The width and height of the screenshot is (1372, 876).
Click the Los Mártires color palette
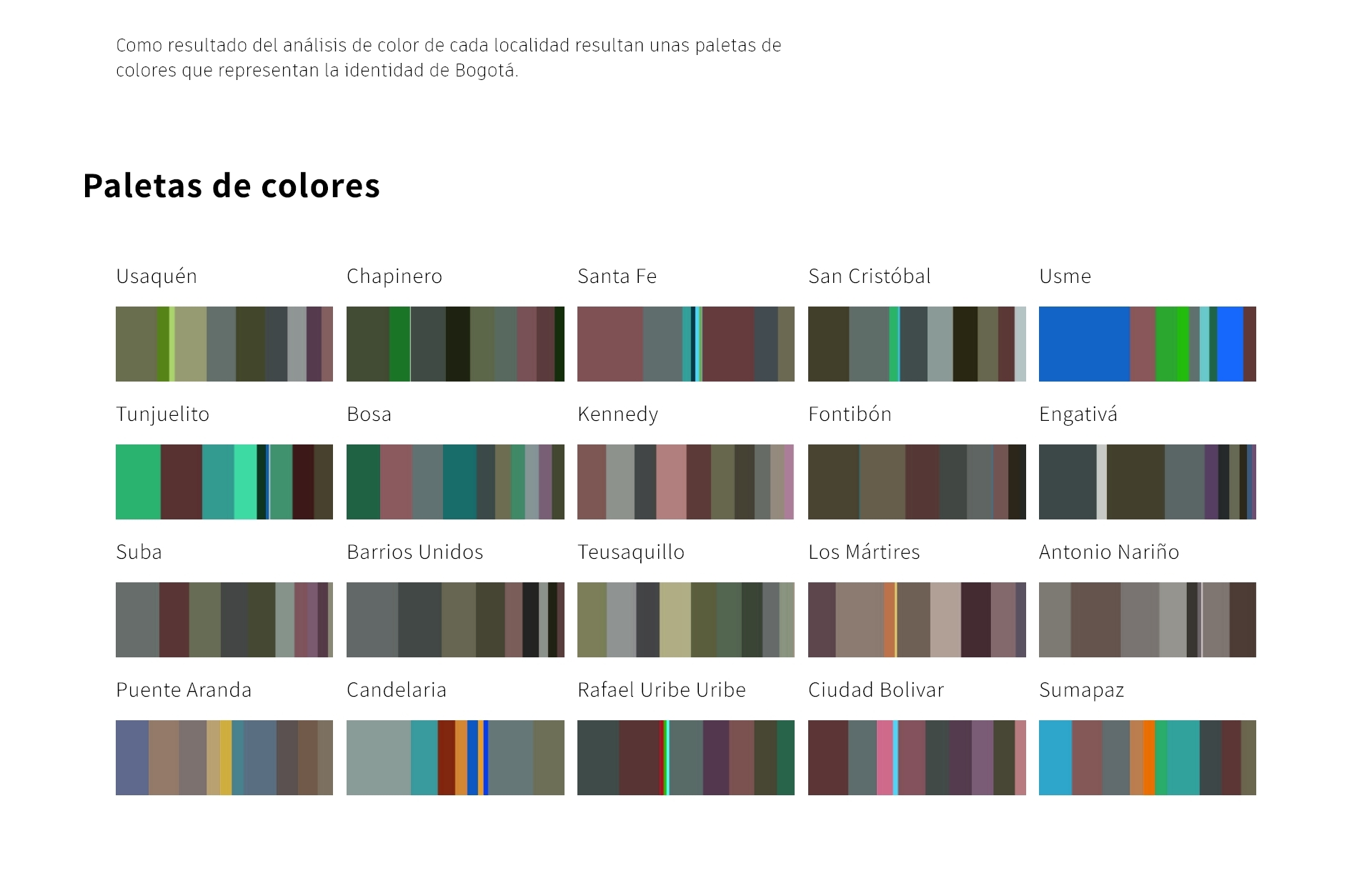917,619
